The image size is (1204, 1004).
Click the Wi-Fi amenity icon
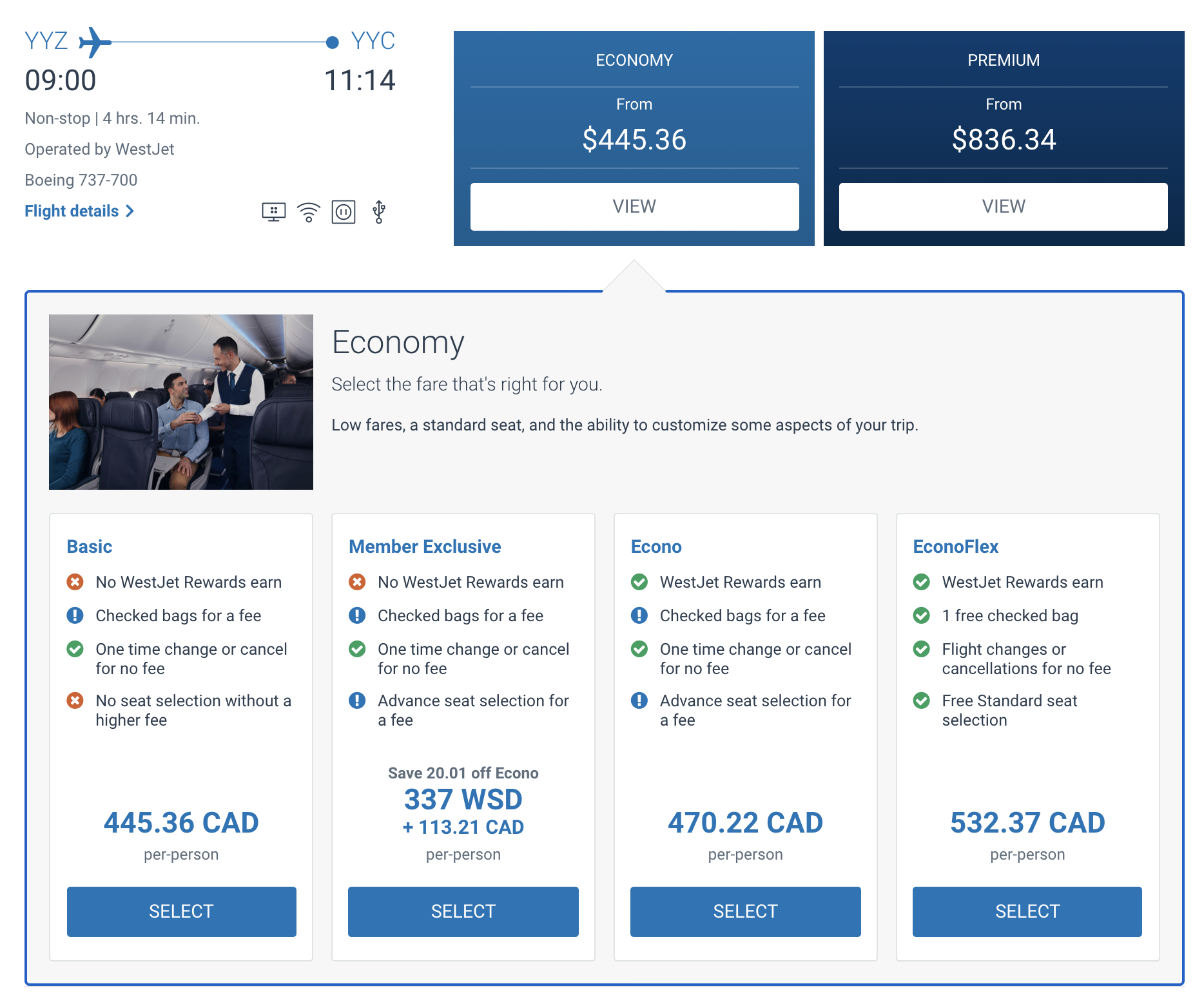point(309,211)
